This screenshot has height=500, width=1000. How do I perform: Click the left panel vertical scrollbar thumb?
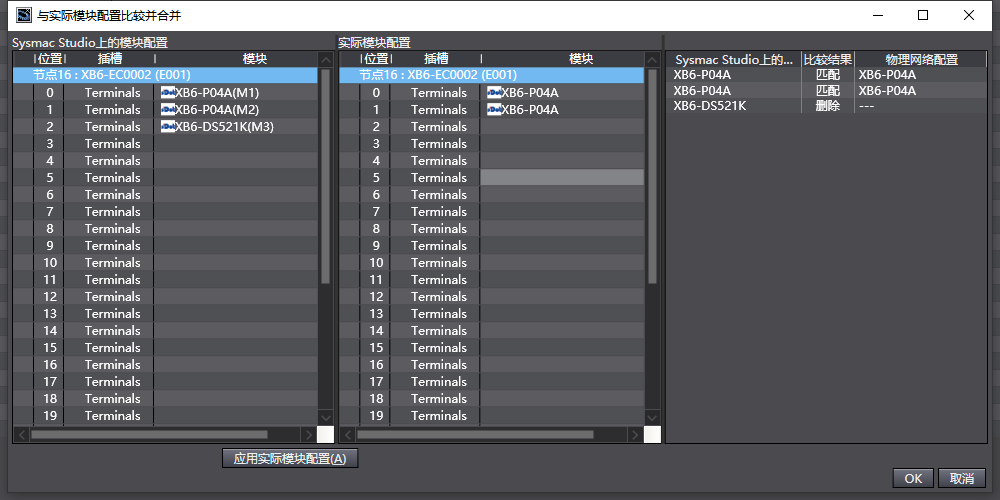click(325, 176)
